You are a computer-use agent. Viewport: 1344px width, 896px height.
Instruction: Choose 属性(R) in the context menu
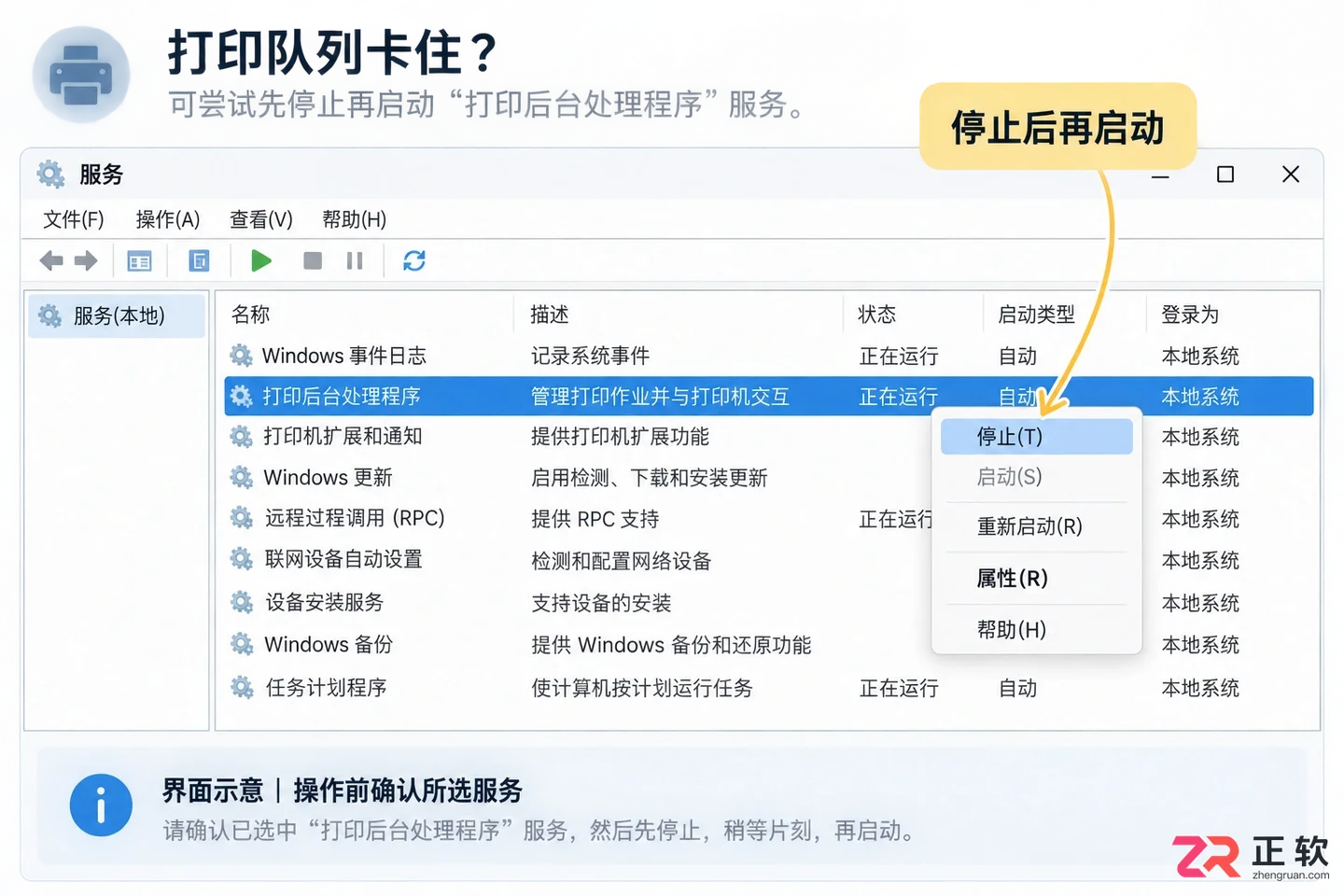1036,579
